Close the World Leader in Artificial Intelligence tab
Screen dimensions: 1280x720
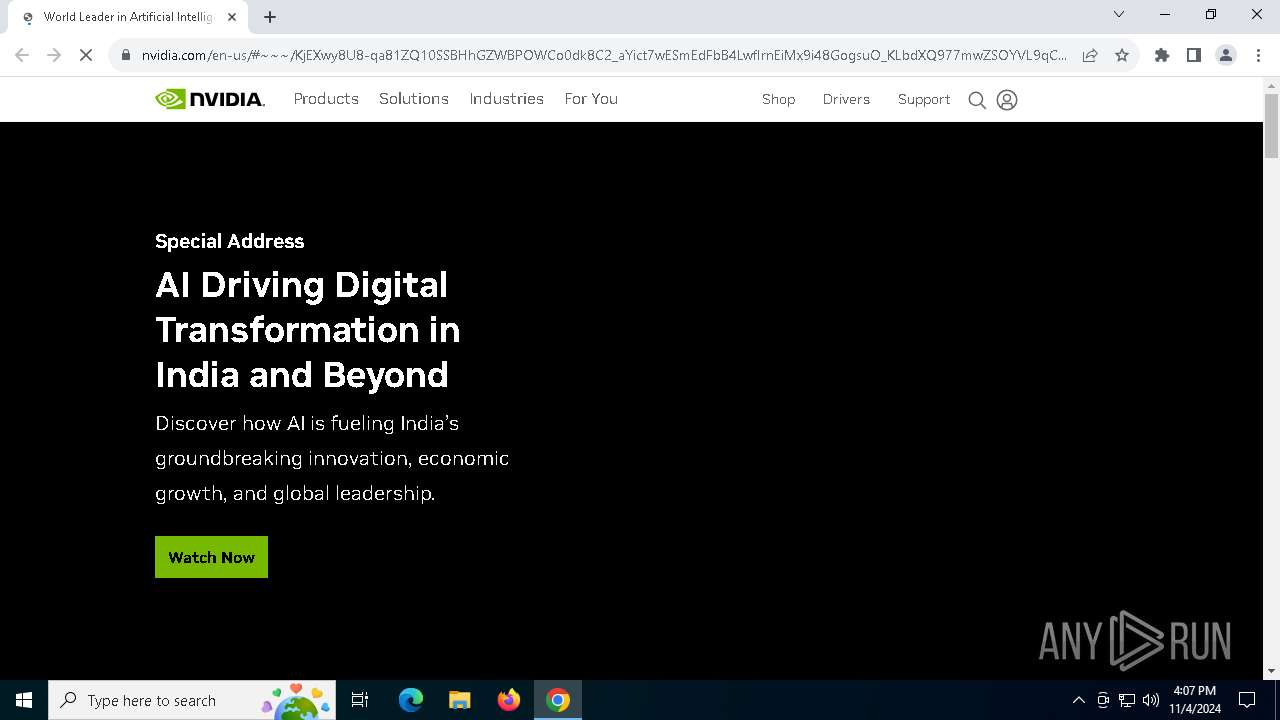coord(232,17)
